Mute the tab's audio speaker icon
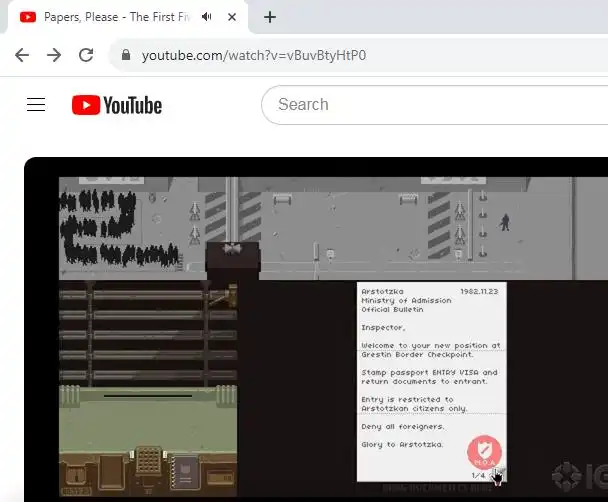 tap(207, 17)
